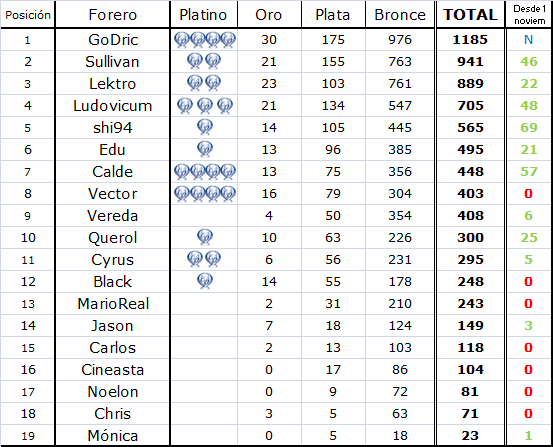
Task: Click shi94's green 69 value
Action: click(528, 127)
